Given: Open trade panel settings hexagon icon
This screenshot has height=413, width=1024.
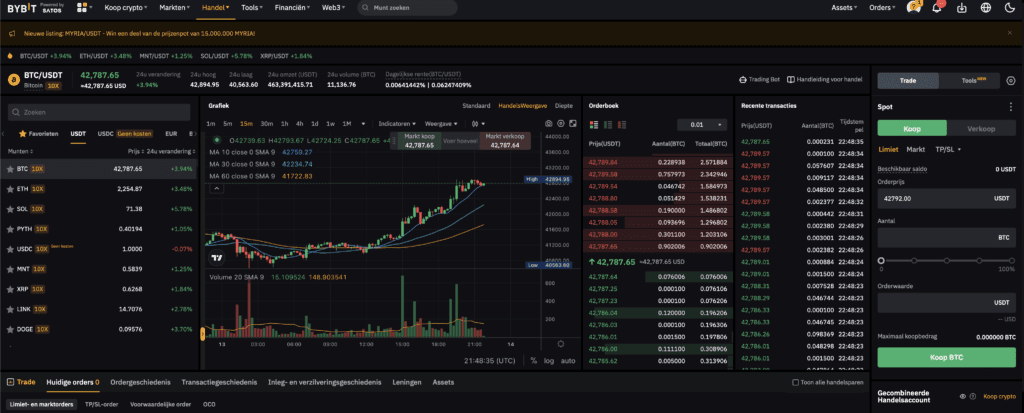Looking at the screenshot, I should tap(1011, 80).
